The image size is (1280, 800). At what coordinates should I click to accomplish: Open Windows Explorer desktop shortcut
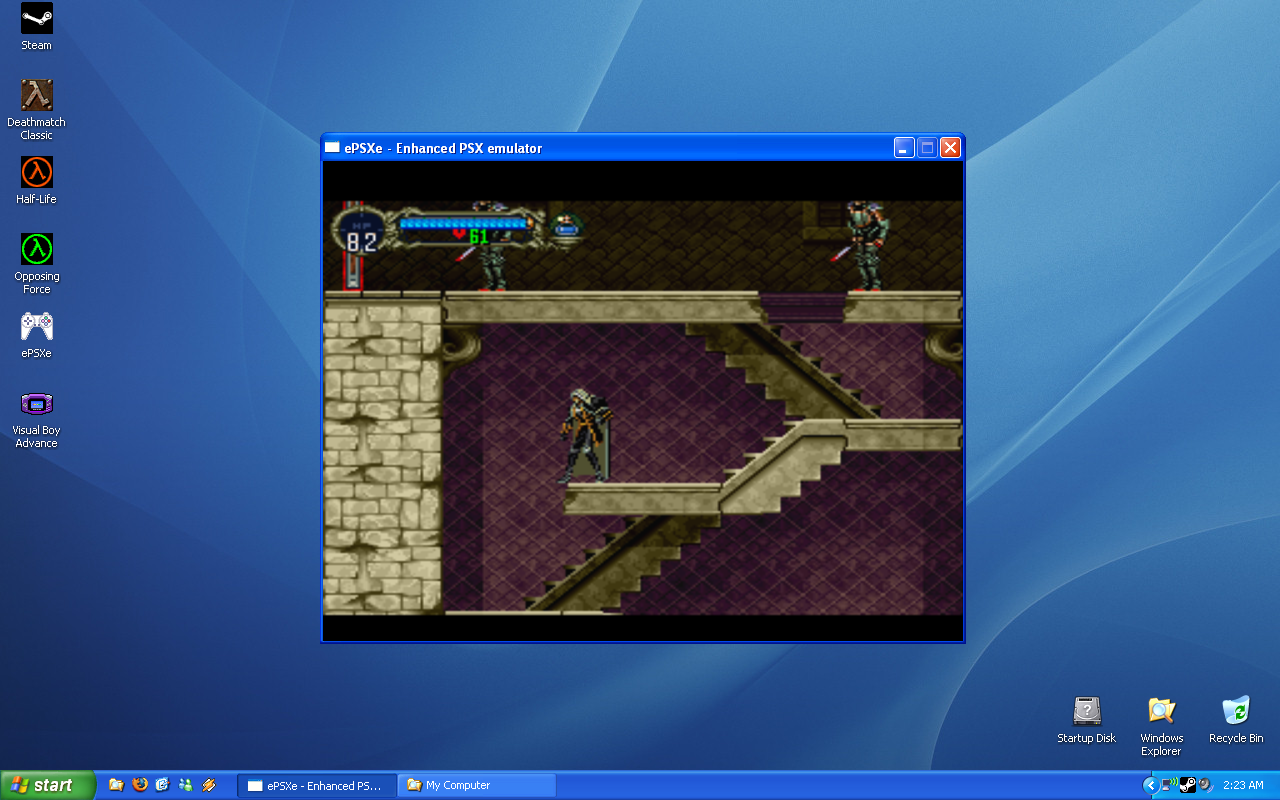[1161, 712]
